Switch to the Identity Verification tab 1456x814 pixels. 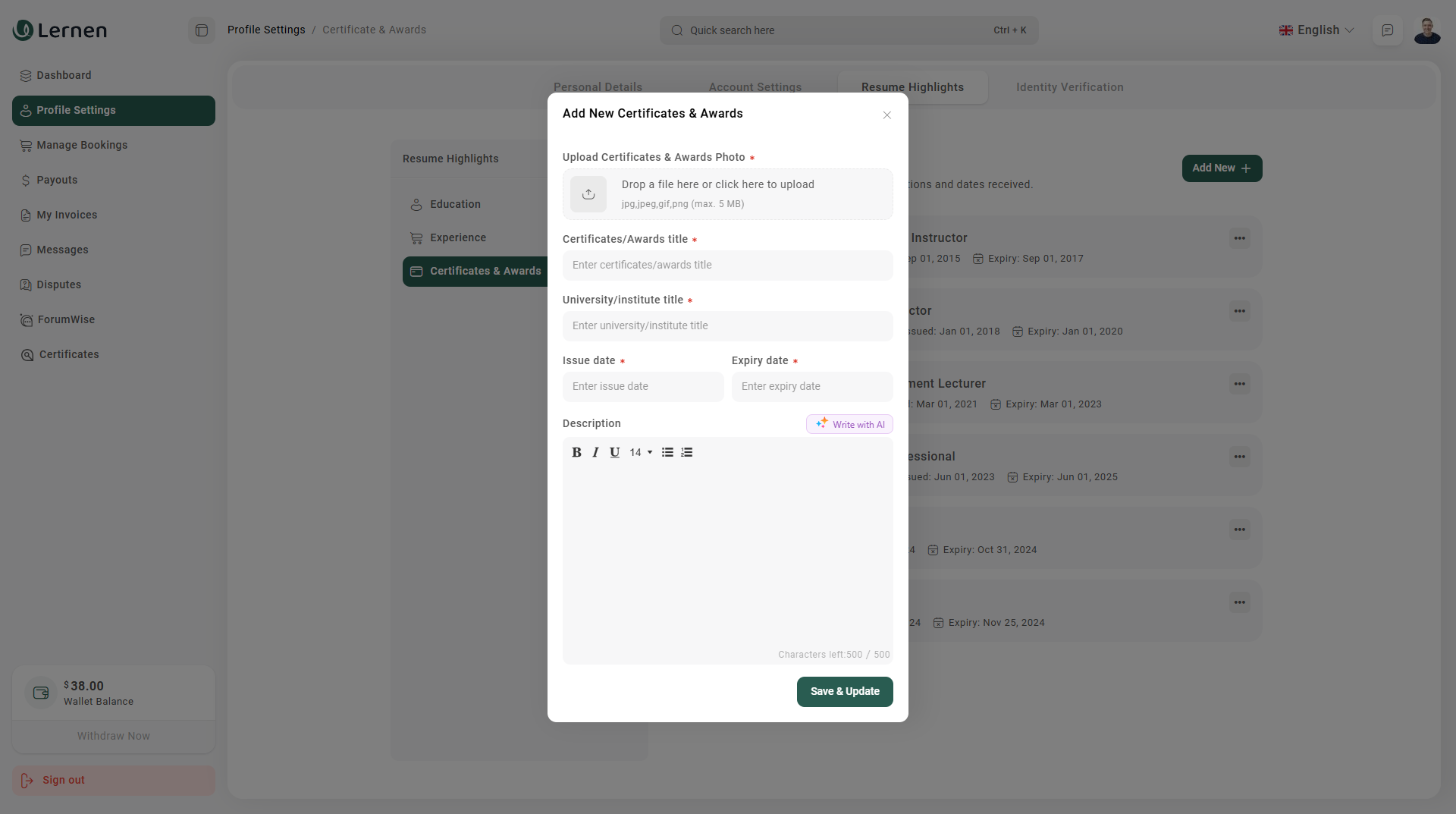1069,87
